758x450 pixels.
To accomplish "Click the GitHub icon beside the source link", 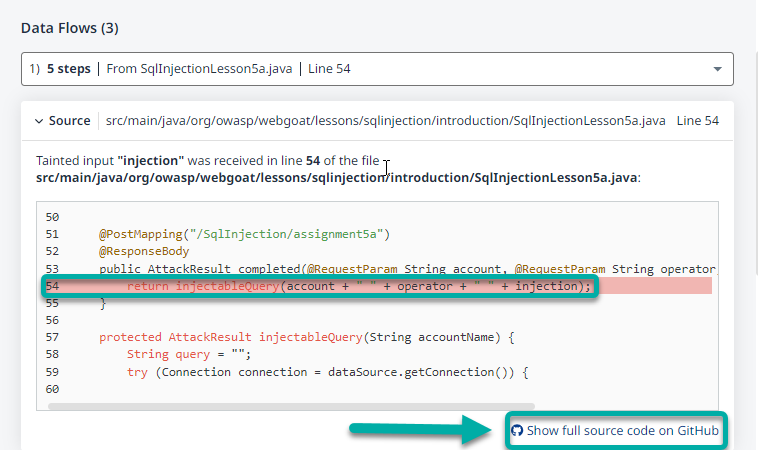I will click(x=516, y=431).
